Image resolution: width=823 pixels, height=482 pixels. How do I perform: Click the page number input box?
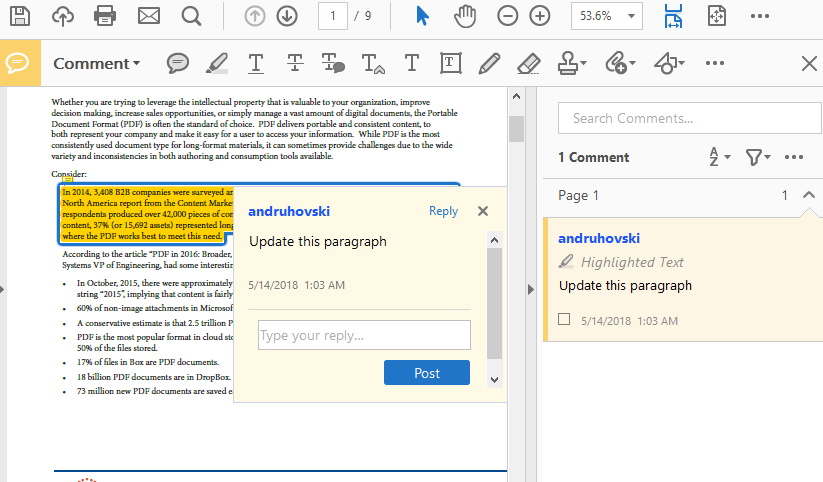[x=333, y=16]
